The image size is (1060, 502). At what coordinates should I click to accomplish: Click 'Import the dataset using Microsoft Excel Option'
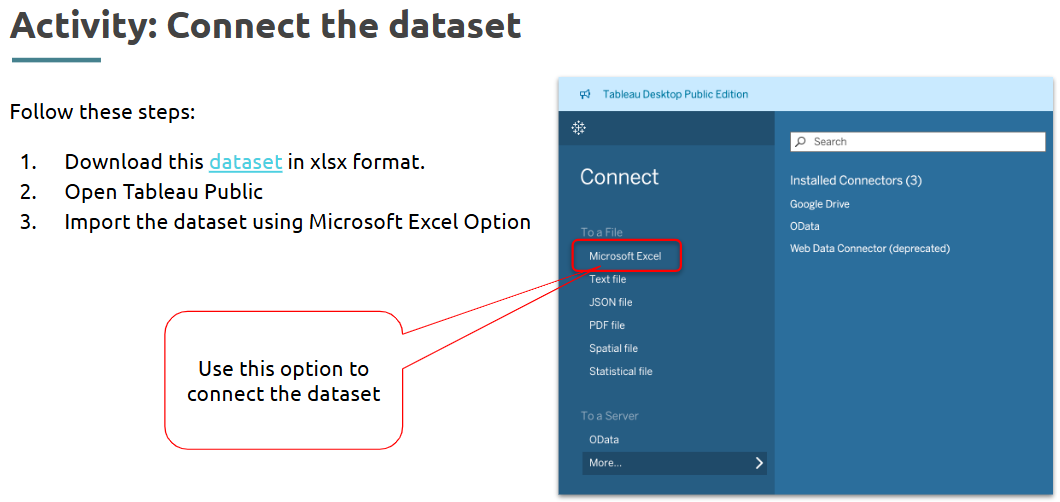297,222
